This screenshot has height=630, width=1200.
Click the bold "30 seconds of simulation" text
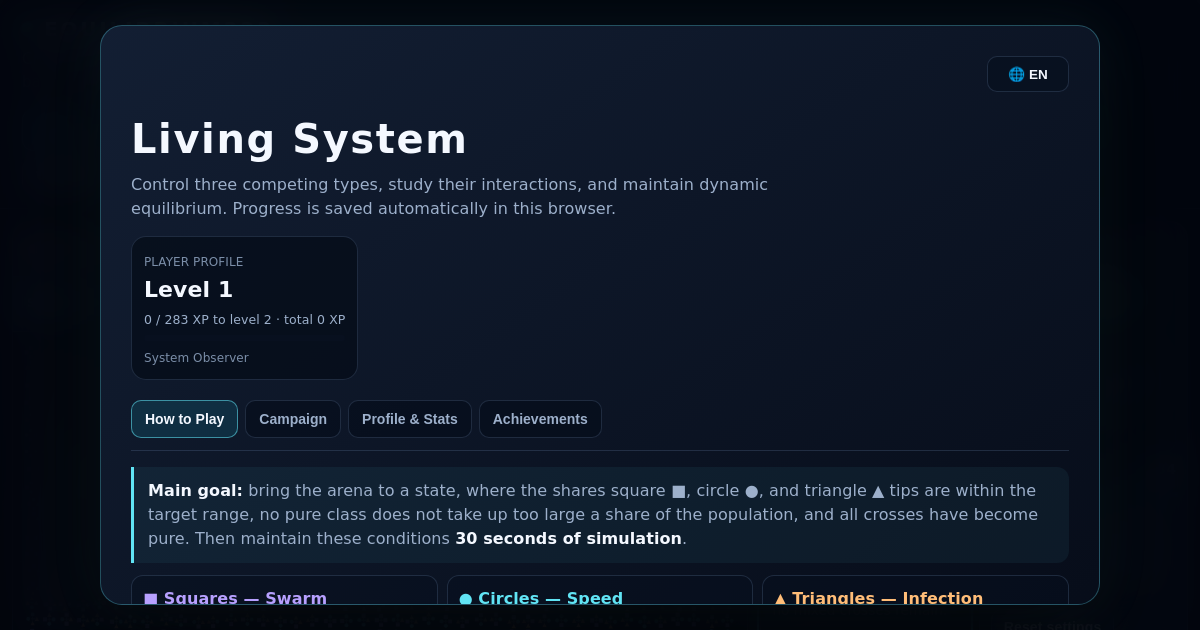pos(568,539)
